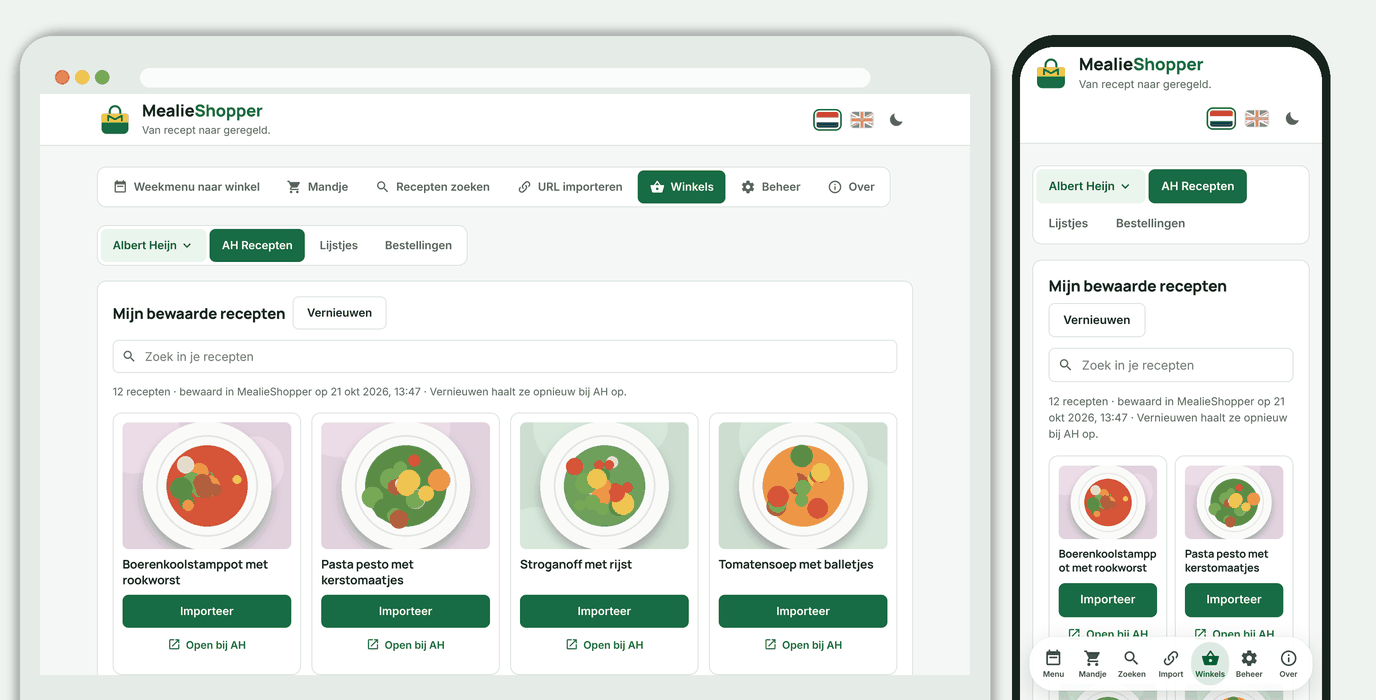Open Stroganoff met rijst recipe image

[604, 485]
